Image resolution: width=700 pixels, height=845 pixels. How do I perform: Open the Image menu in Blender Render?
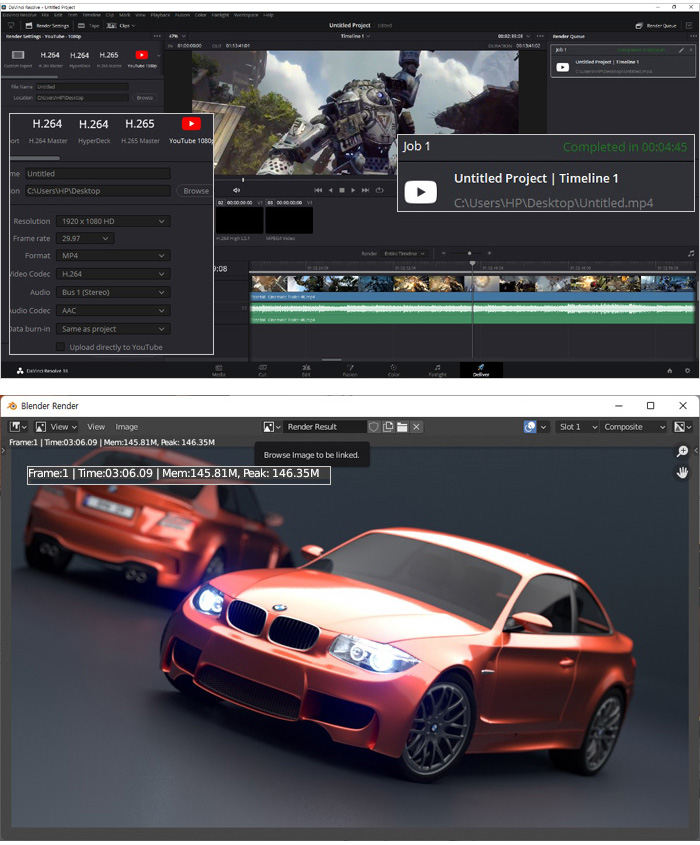tap(127, 427)
